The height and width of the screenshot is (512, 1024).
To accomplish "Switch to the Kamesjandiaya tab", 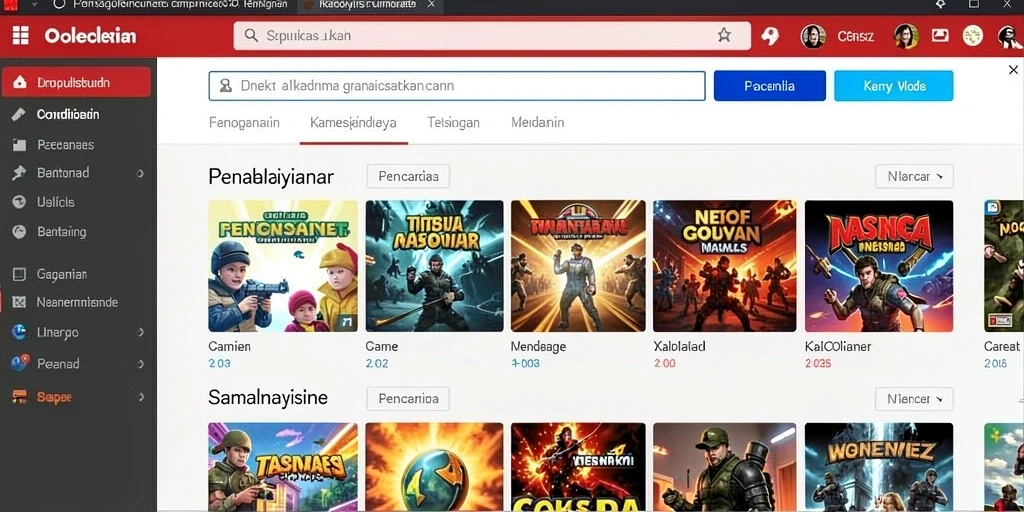I will click(x=353, y=123).
